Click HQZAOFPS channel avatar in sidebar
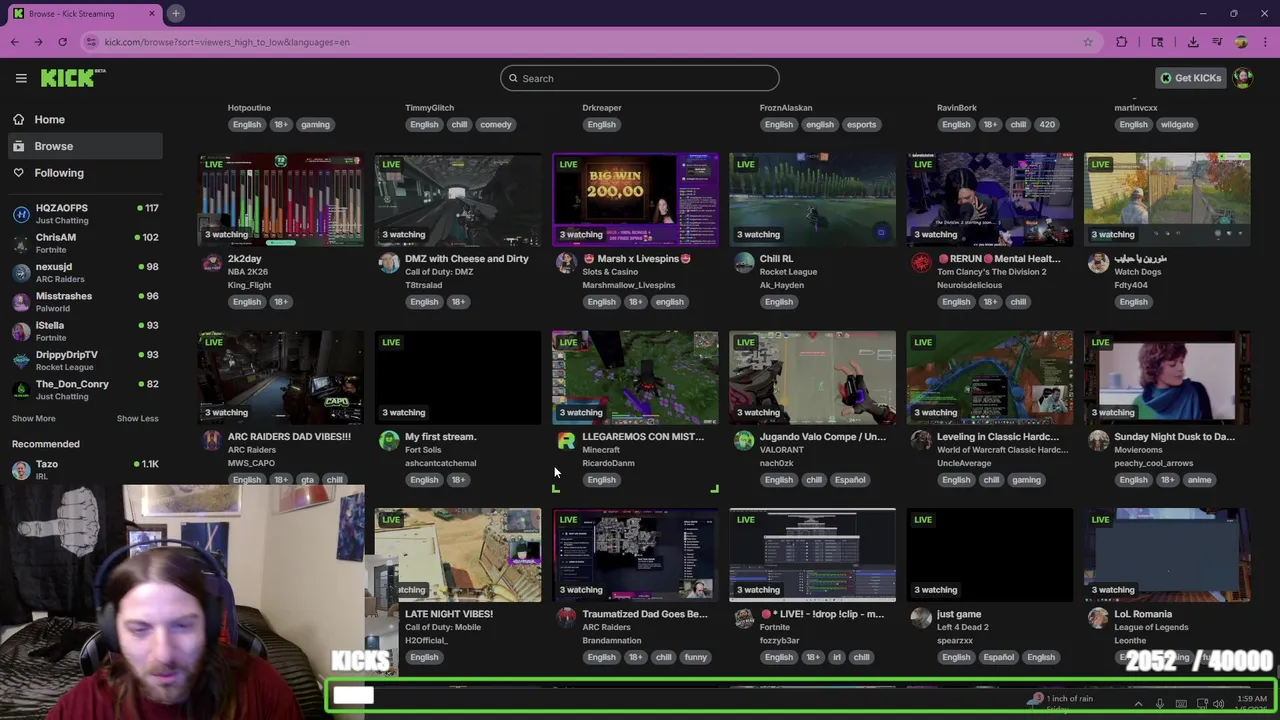 pos(21,214)
